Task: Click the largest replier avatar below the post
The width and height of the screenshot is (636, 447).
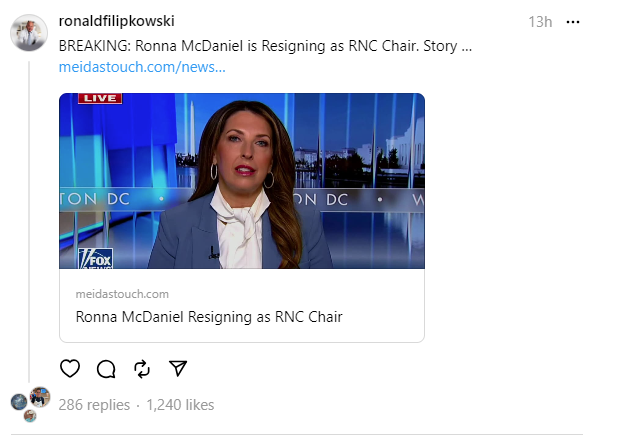Action: pos(40,397)
